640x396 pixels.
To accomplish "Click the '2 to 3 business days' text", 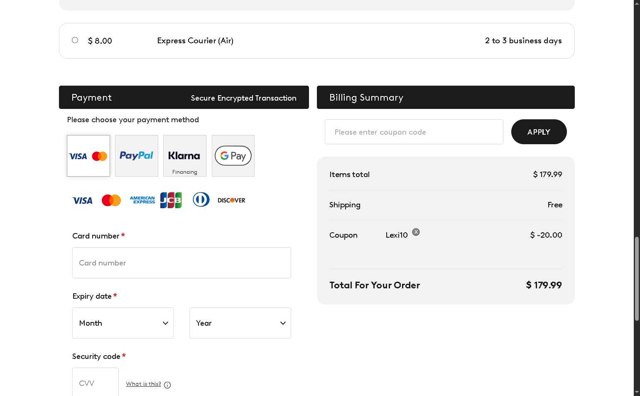I will pyautogui.click(x=523, y=40).
